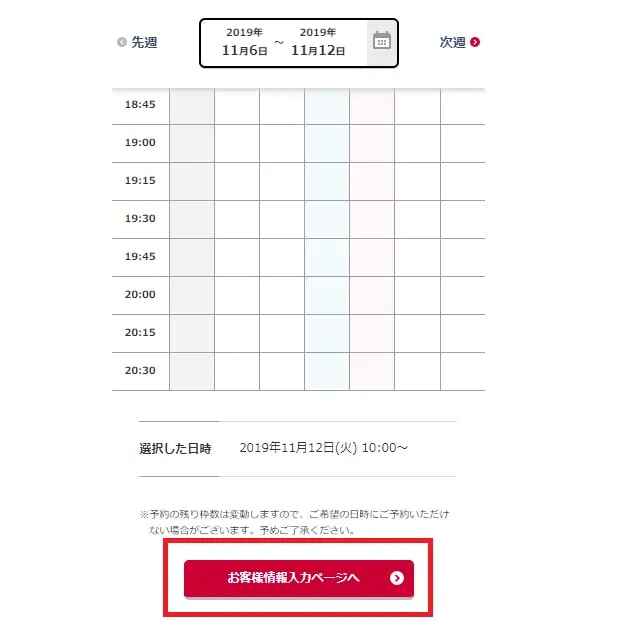Select 19:15 slot in the last column
The width and height of the screenshot is (621, 621).
pyautogui.click(x=463, y=181)
